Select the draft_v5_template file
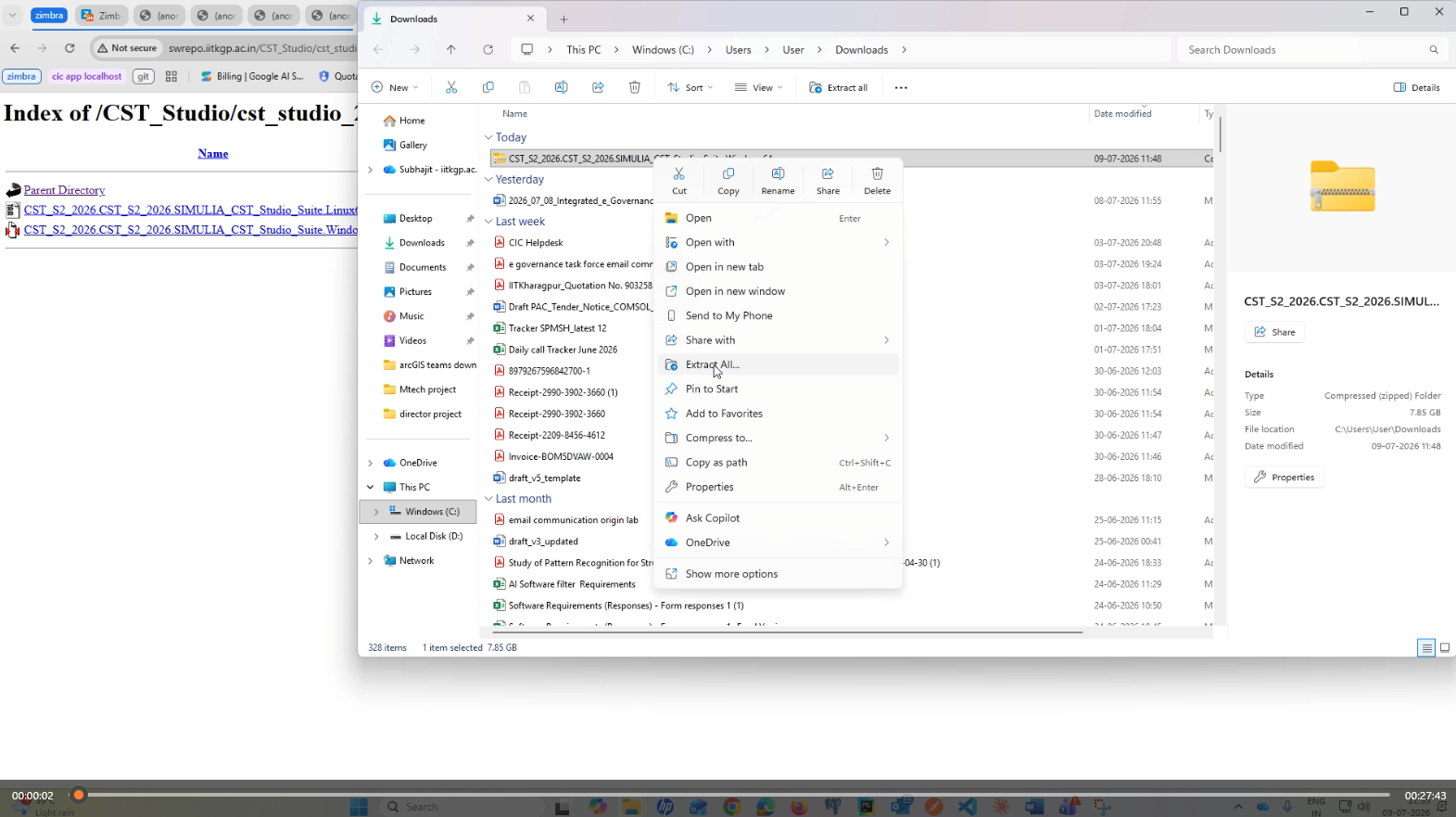 (544, 479)
